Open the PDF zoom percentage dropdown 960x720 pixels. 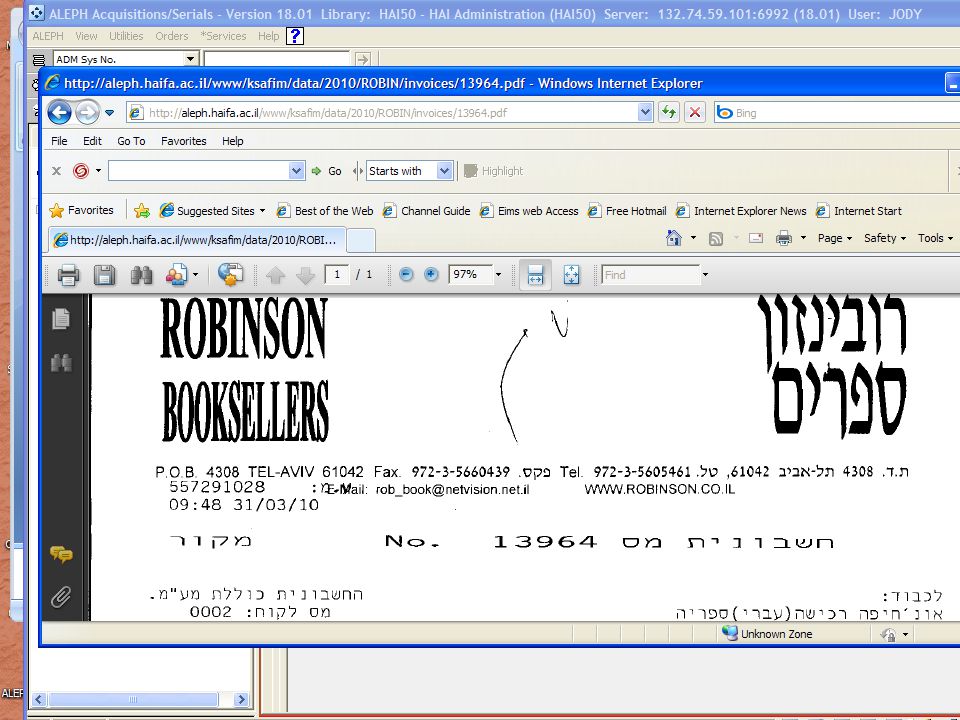click(498, 275)
